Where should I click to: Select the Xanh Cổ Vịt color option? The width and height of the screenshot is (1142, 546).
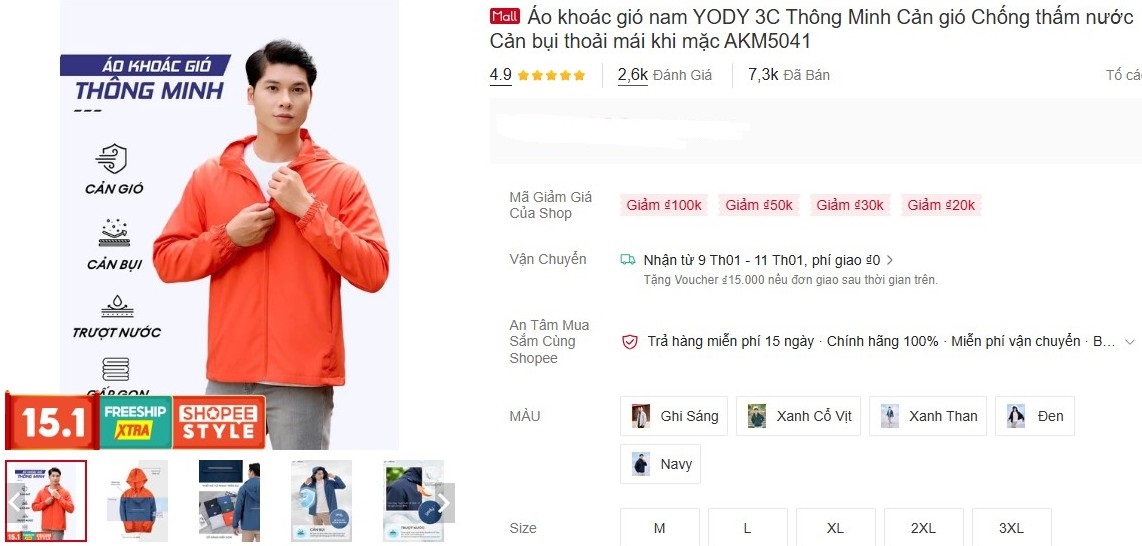(x=798, y=416)
